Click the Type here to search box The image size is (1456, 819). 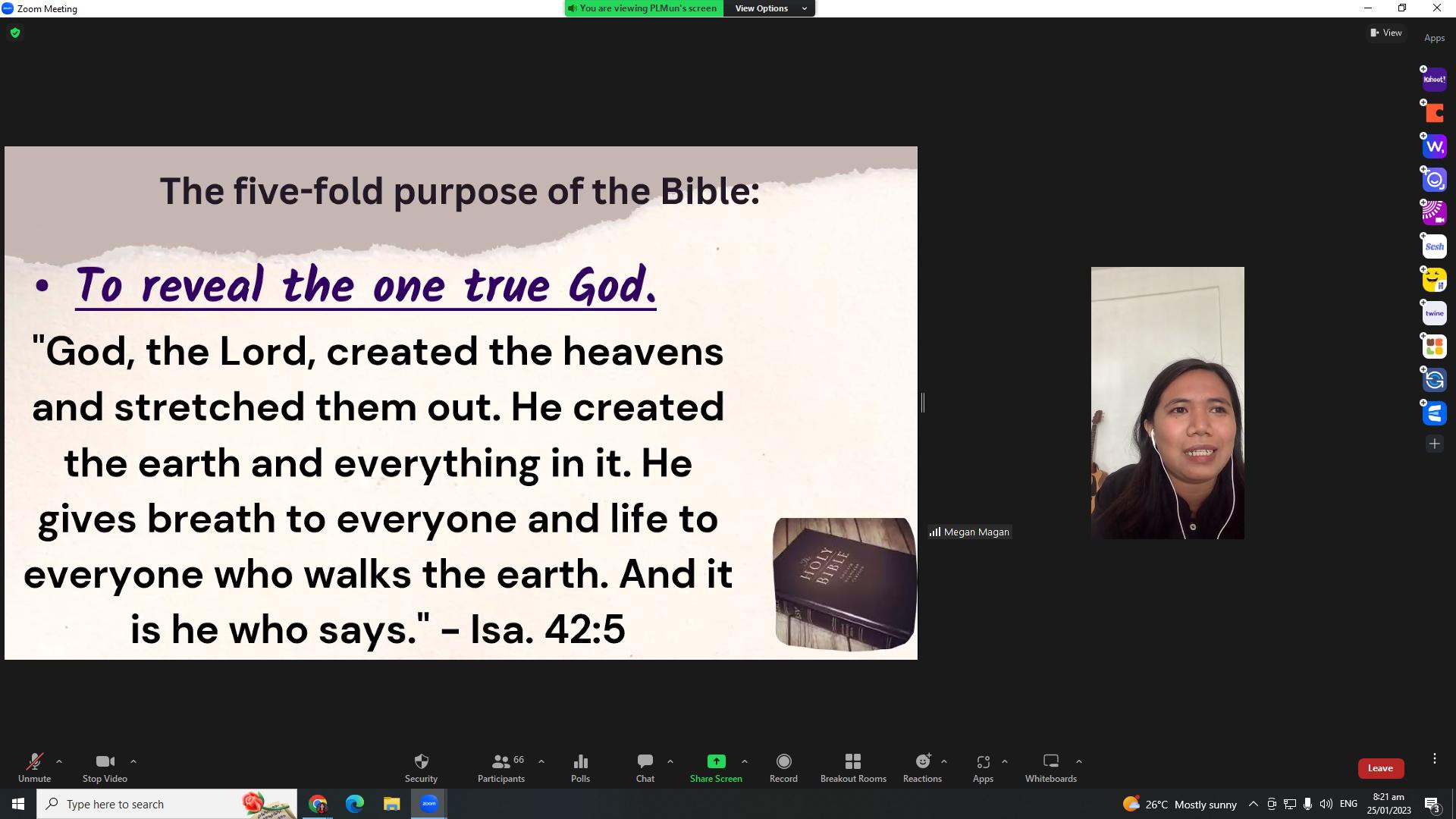168,804
